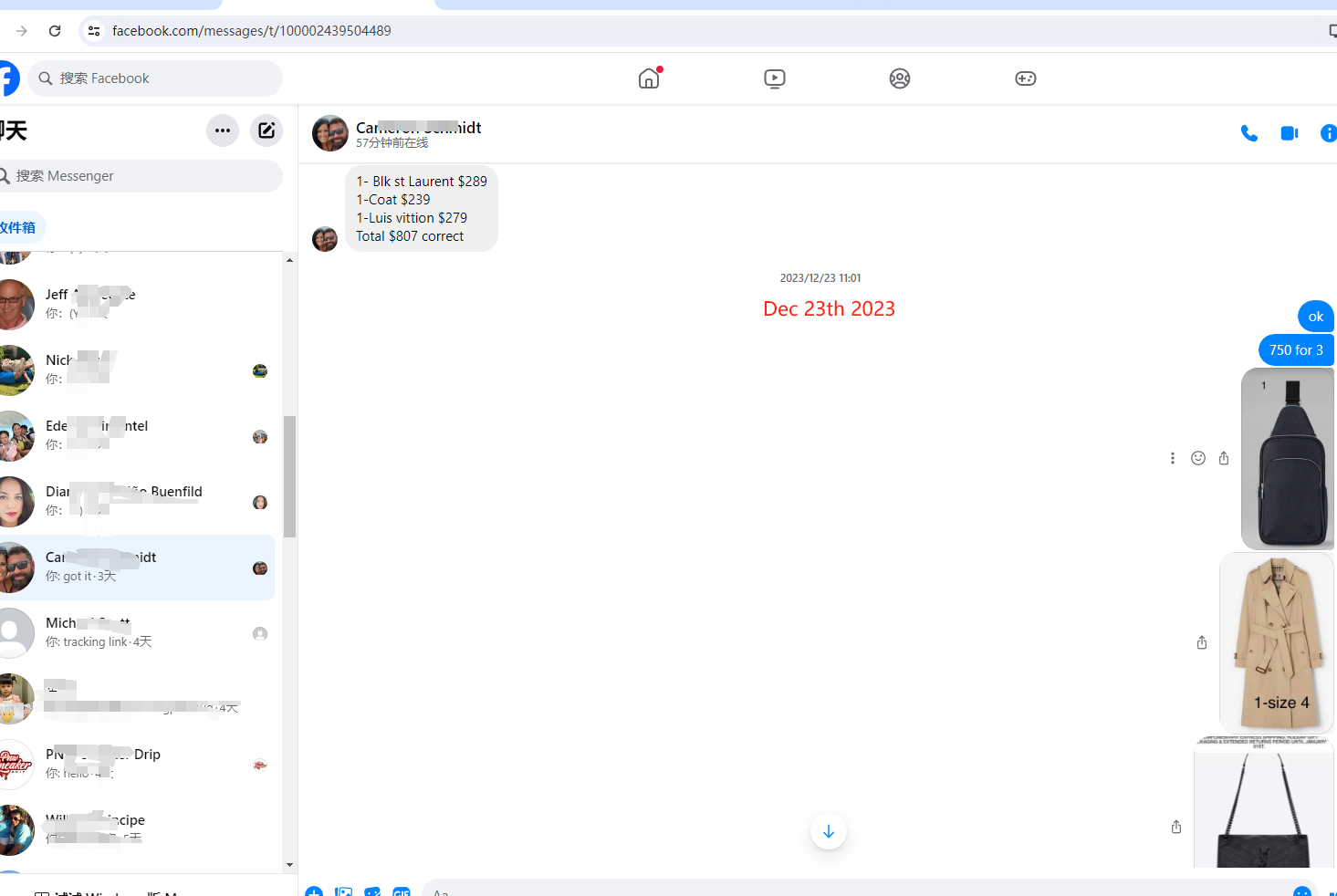Open the chat options three-dot menu
Screen dimensions: 1337x896
pyautogui.click(x=223, y=130)
